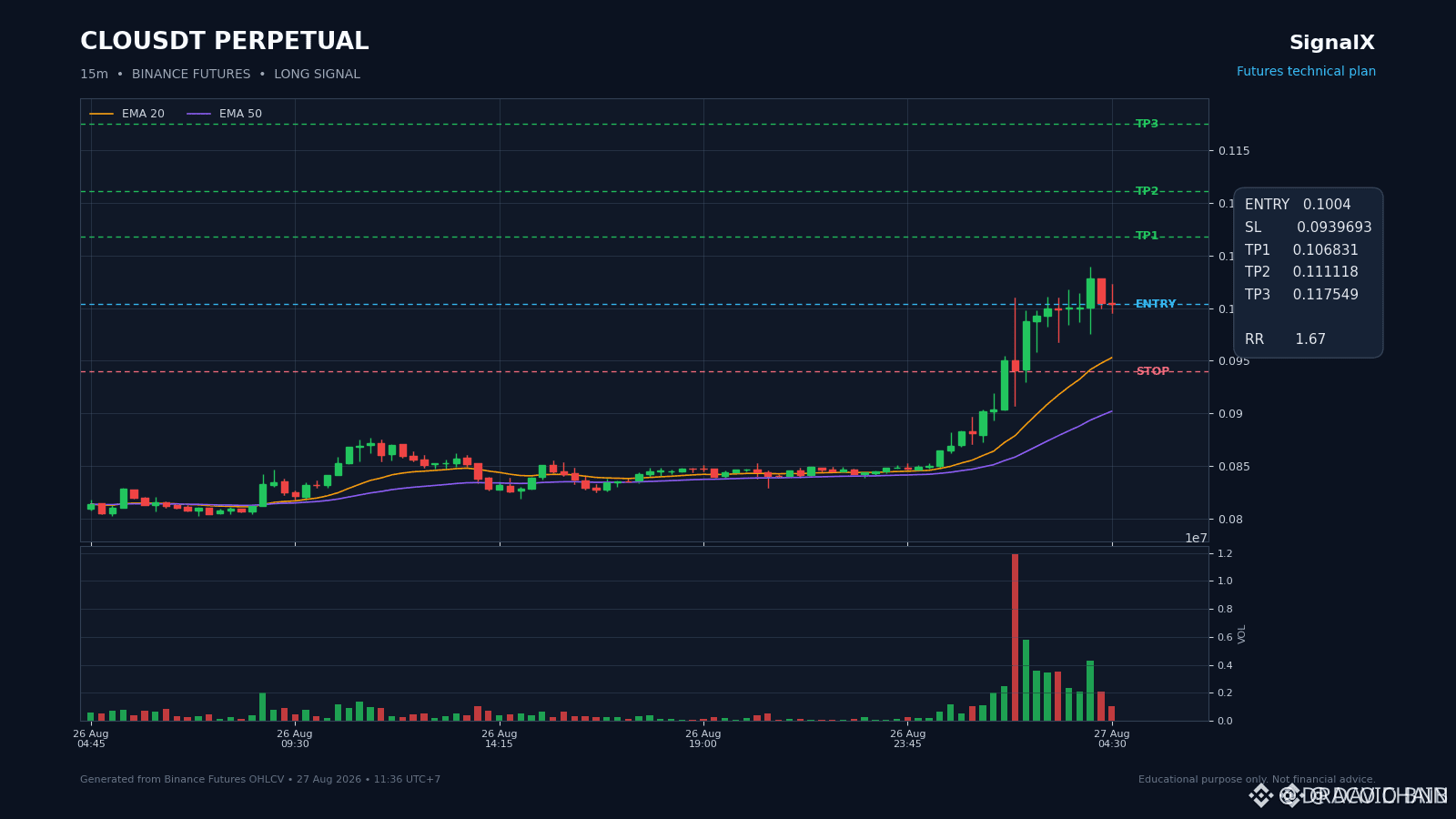
Task: Click the red STOP level label
Action: [x=1152, y=371]
